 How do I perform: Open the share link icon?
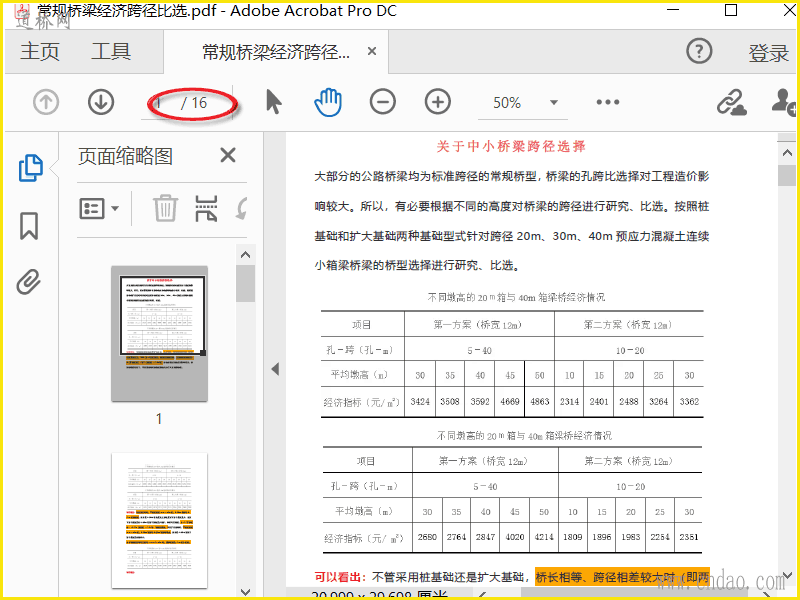pyautogui.click(x=731, y=102)
